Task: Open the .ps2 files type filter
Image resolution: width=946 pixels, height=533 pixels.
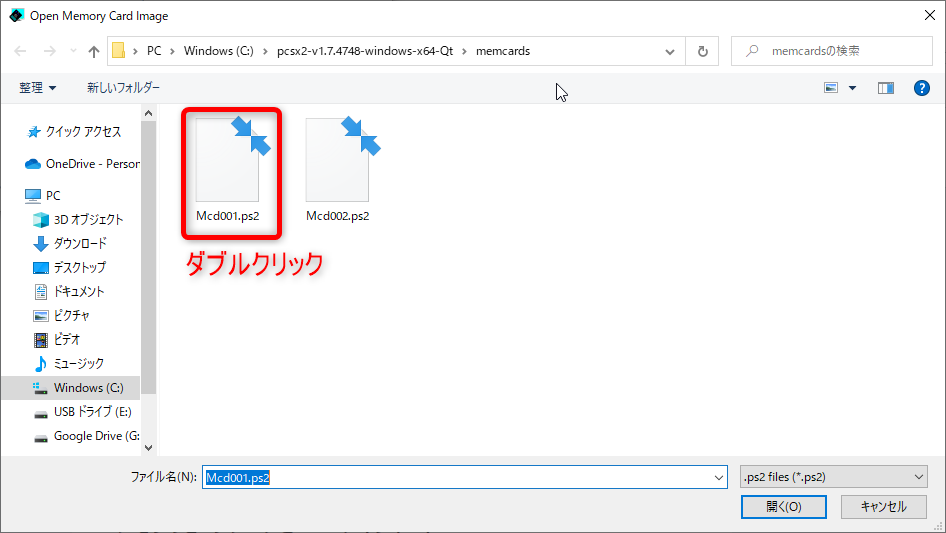Action: tap(833, 477)
